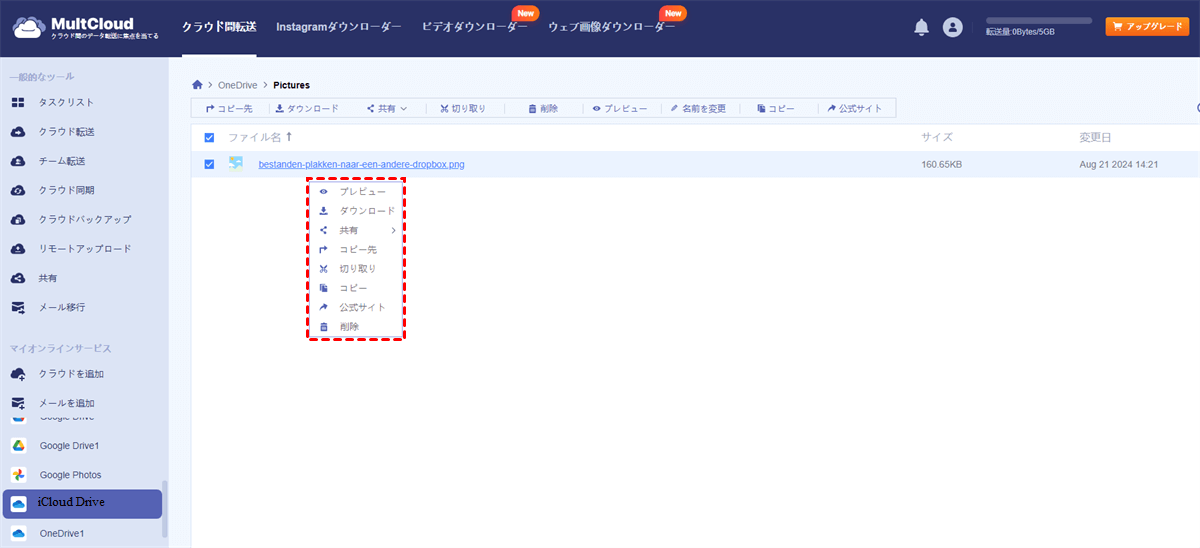
Task: Toggle the select-all checkbox in header
Action: (209, 138)
